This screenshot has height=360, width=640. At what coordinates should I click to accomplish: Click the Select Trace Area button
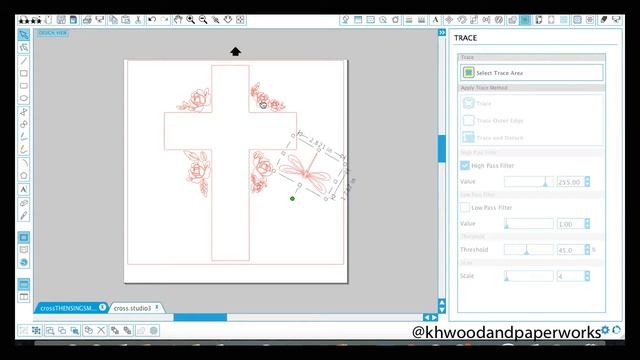point(531,73)
